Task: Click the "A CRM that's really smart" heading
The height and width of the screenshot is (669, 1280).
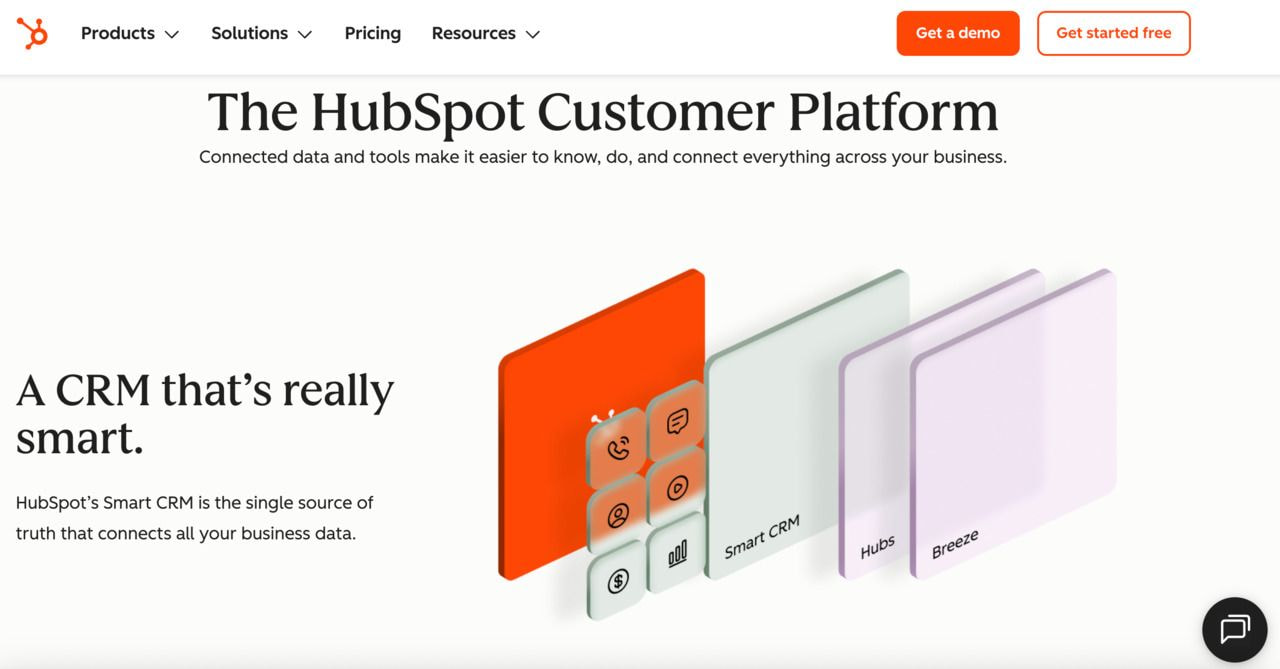Action: (x=205, y=413)
